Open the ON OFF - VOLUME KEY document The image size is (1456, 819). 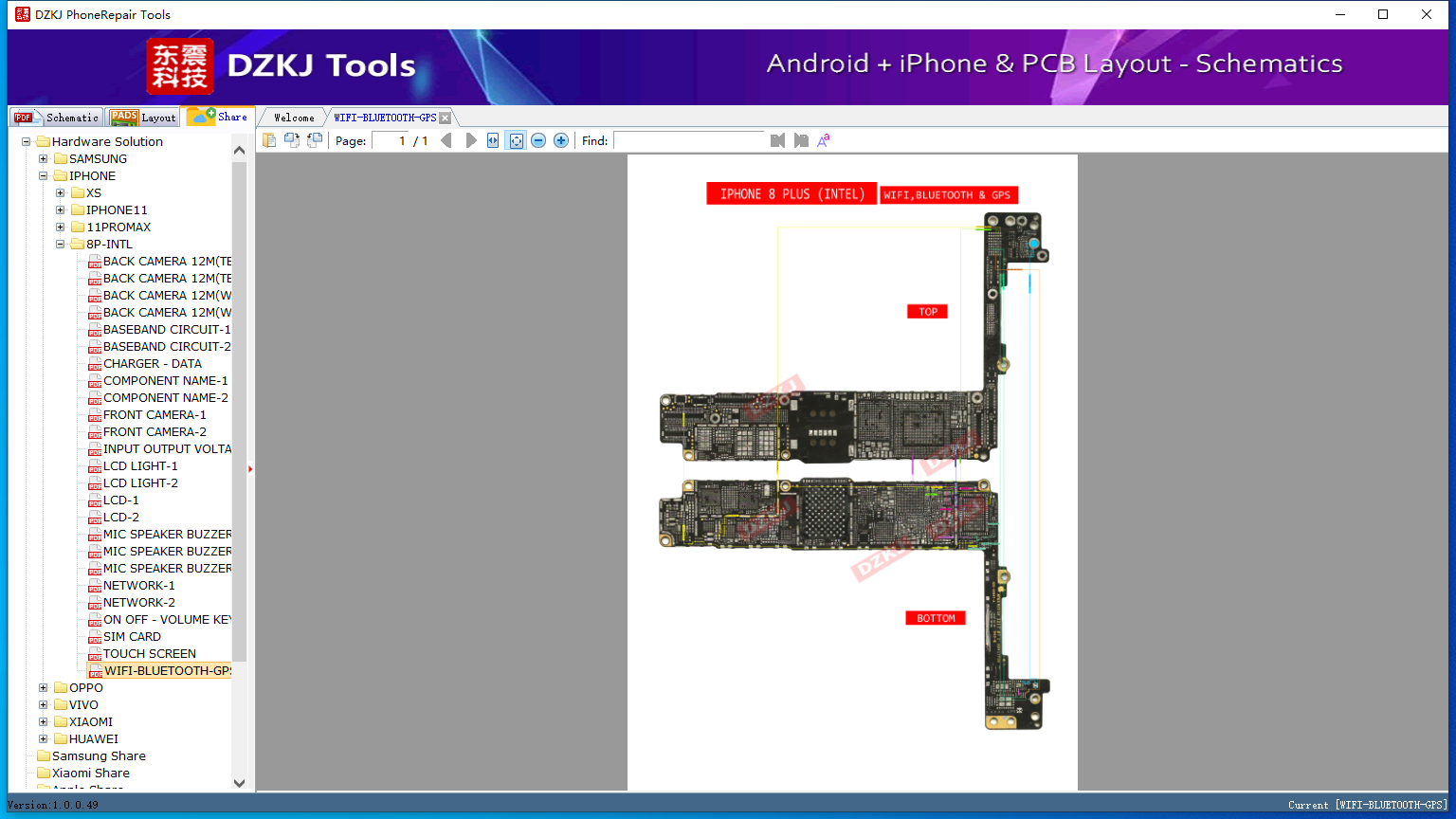point(167,620)
